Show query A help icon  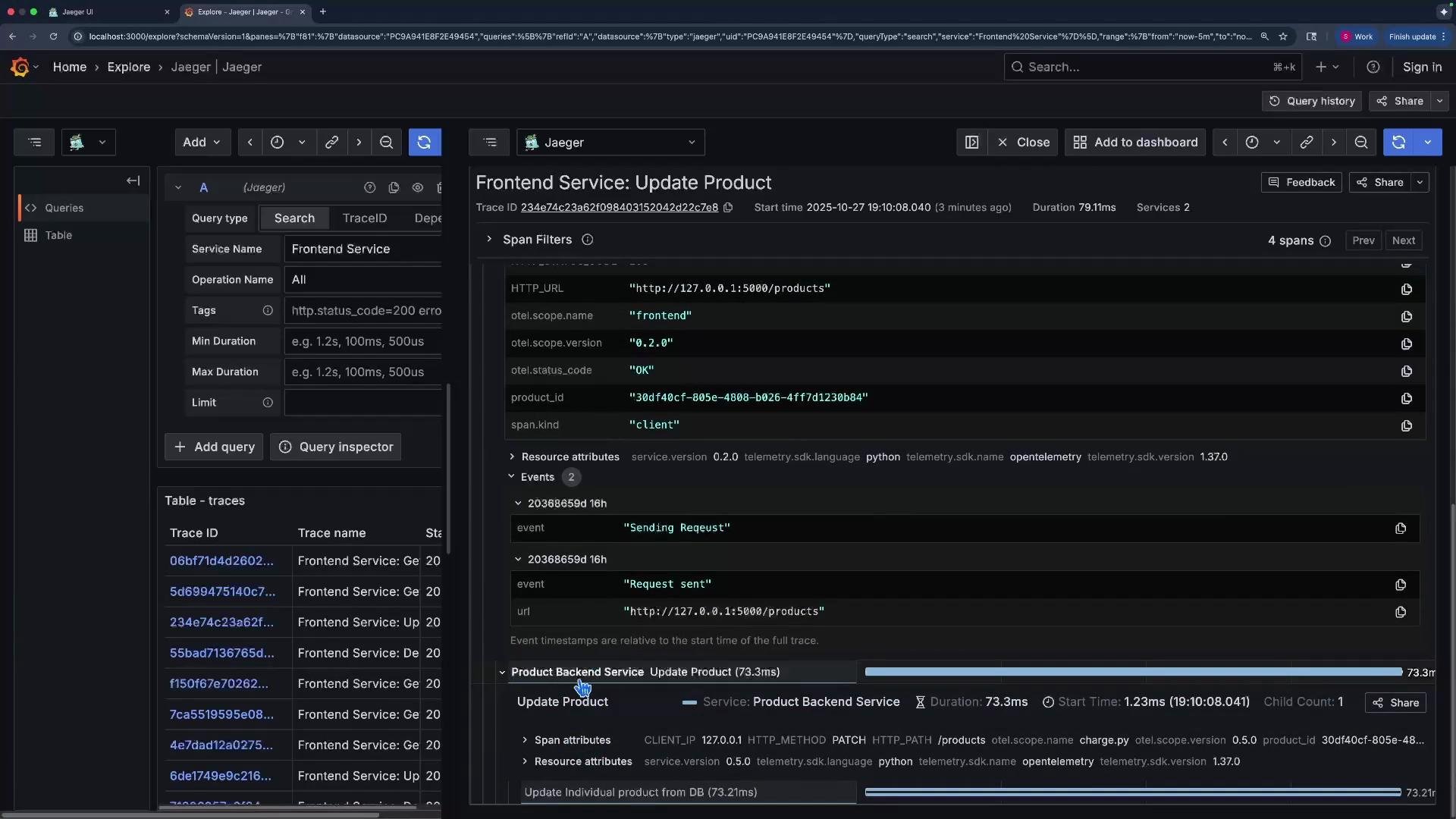(x=369, y=187)
